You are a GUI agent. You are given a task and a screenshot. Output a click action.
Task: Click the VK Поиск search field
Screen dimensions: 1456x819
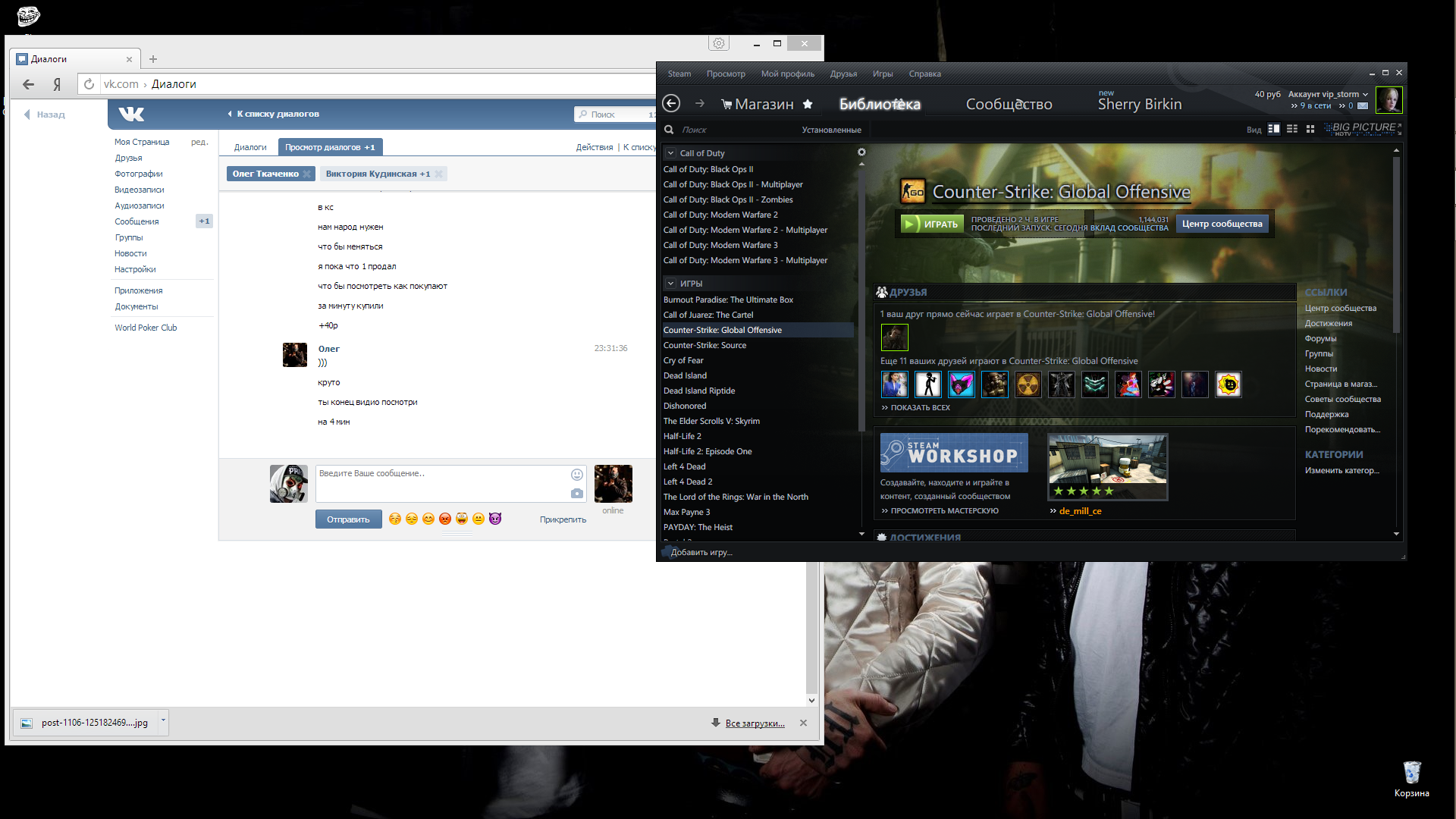tap(615, 115)
